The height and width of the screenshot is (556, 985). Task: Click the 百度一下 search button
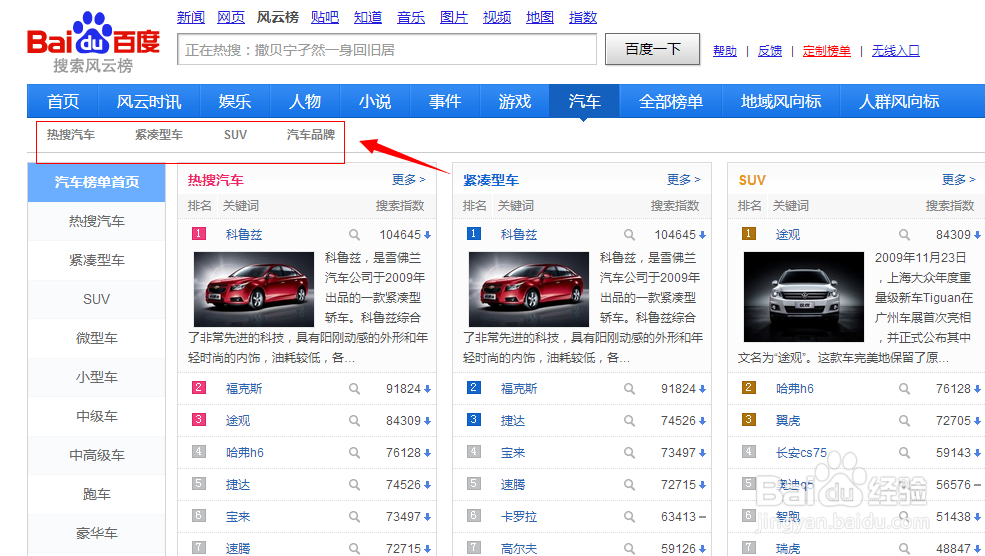coord(653,49)
